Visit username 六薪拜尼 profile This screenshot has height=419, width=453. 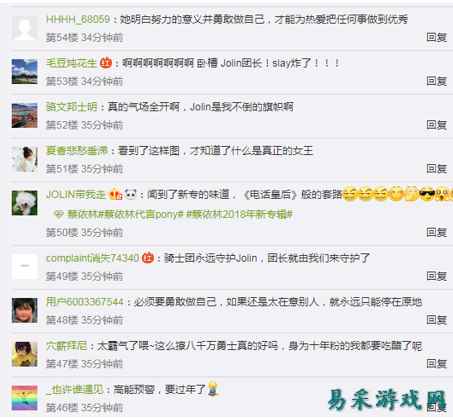(x=67, y=346)
